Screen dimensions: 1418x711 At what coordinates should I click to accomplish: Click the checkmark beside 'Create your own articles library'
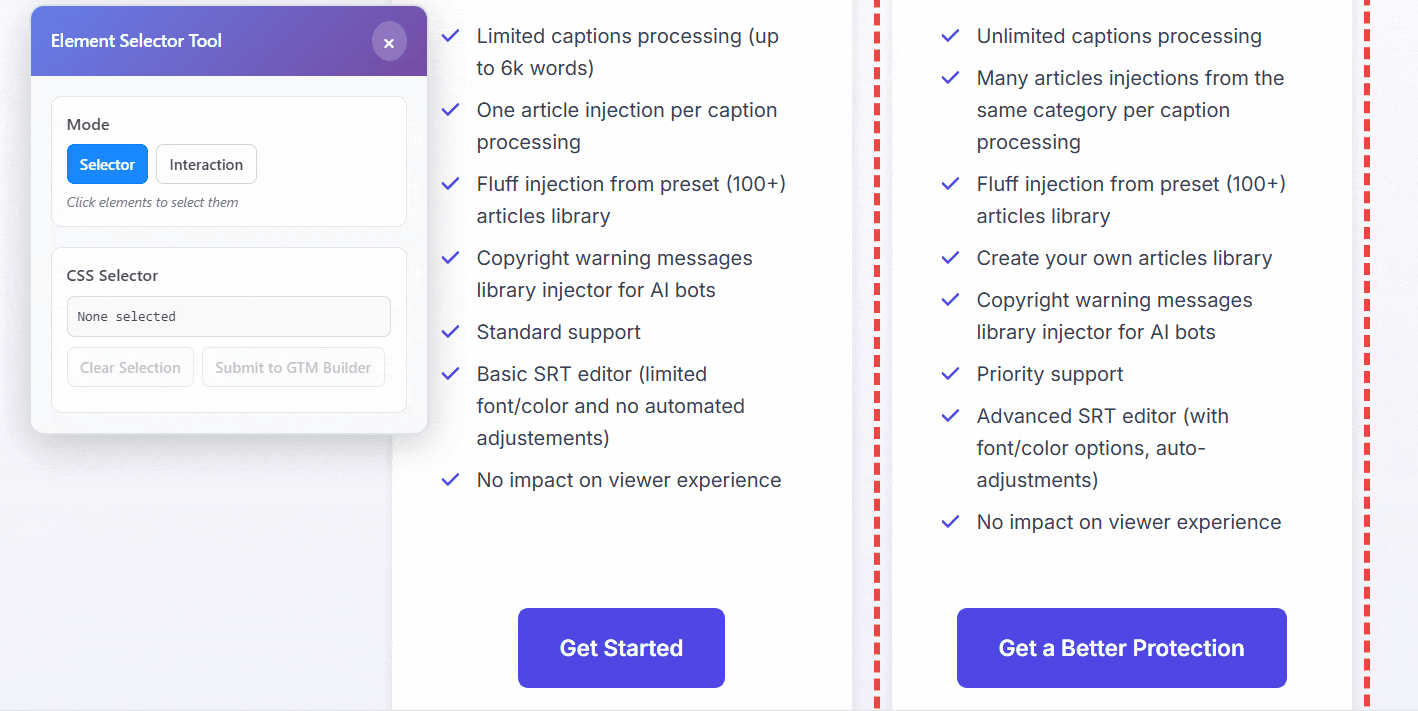click(950, 257)
